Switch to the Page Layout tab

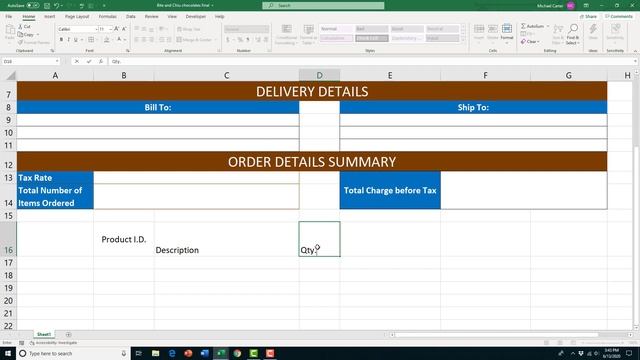pyautogui.click(x=77, y=16)
